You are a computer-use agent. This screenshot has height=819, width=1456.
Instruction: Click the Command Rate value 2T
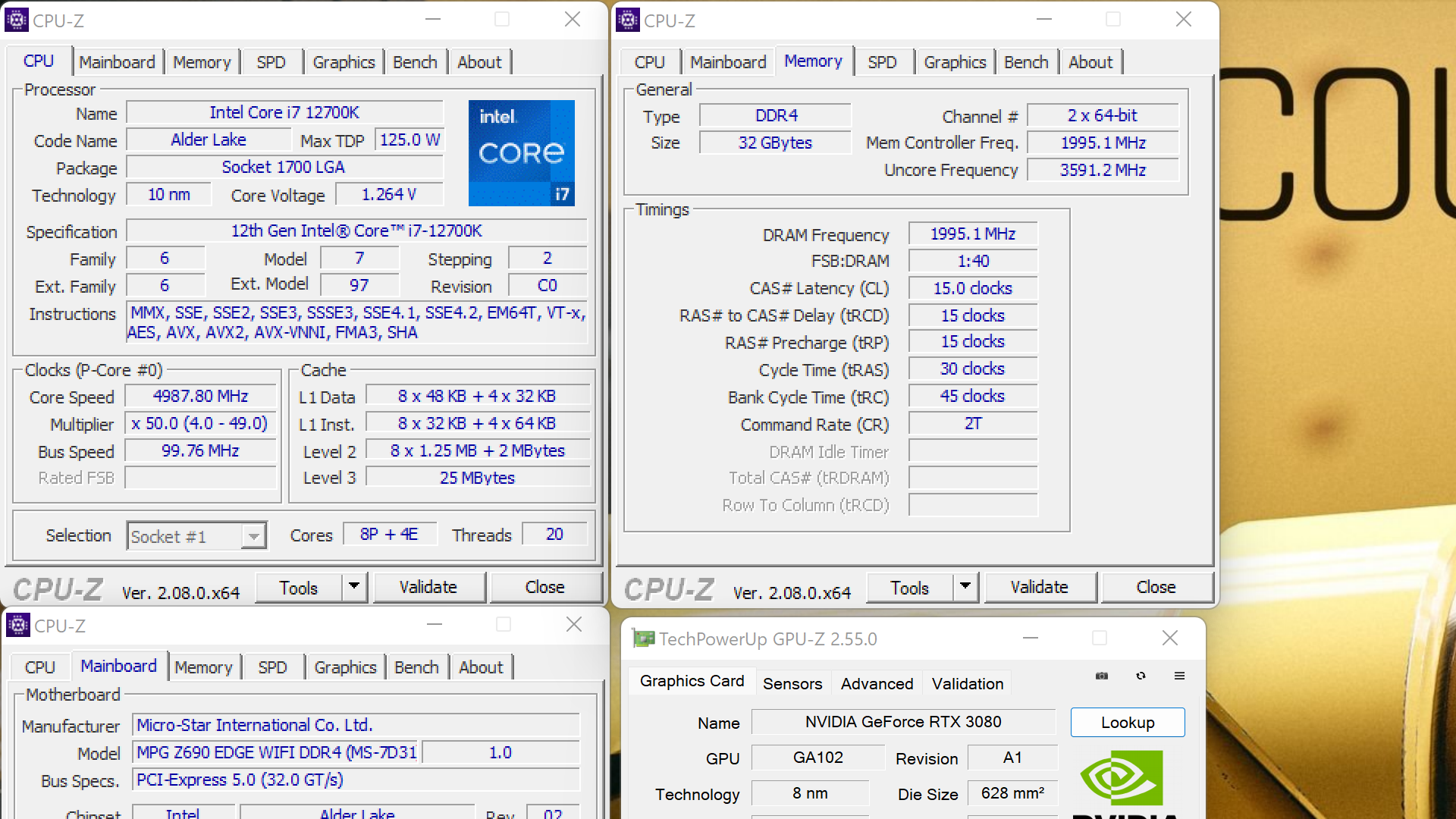click(x=973, y=423)
